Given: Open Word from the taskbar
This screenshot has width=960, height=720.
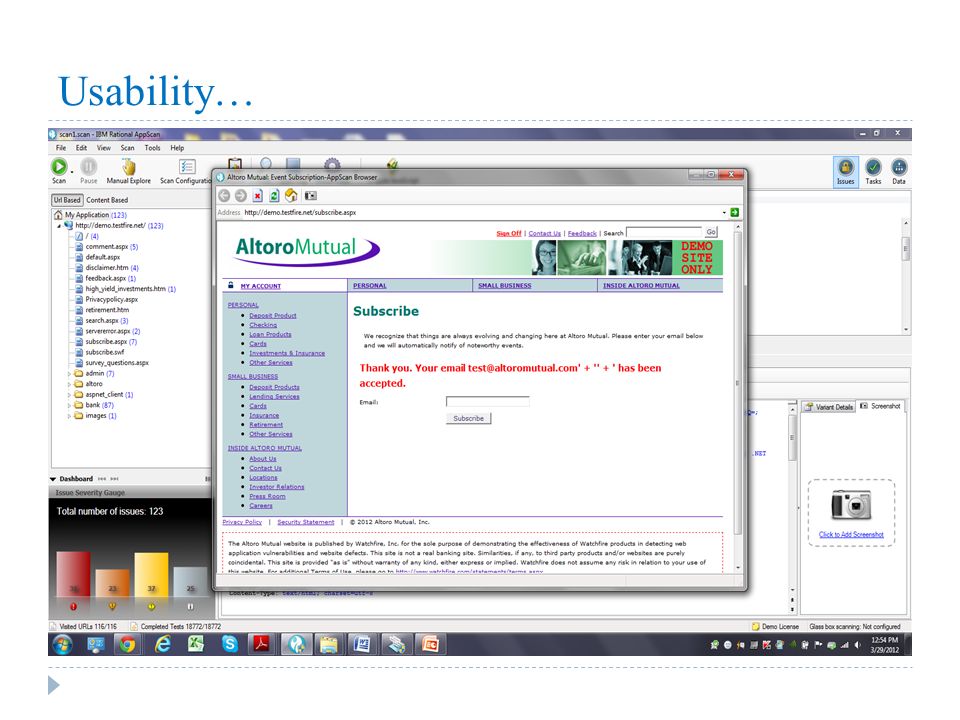Looking at the screenshot, I should point(362,644).
